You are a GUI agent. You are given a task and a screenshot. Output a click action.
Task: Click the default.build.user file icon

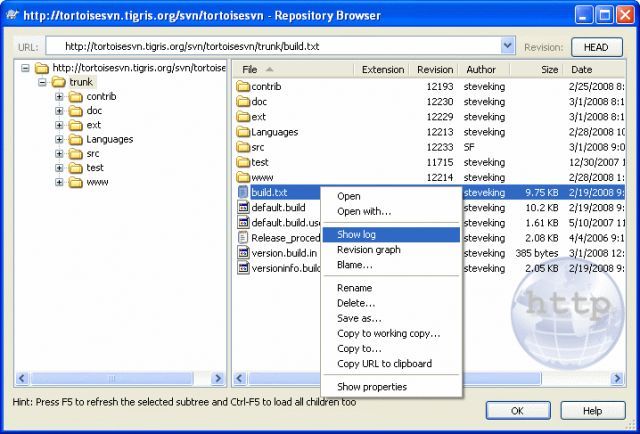coord(243,223)
